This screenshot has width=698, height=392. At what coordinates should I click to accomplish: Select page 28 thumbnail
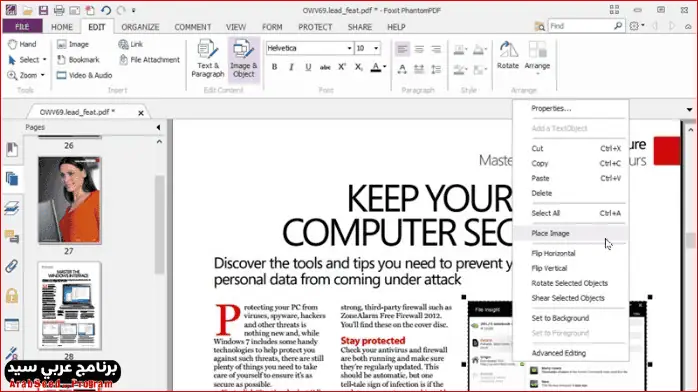pyautogui.click(x=69, y=306)
